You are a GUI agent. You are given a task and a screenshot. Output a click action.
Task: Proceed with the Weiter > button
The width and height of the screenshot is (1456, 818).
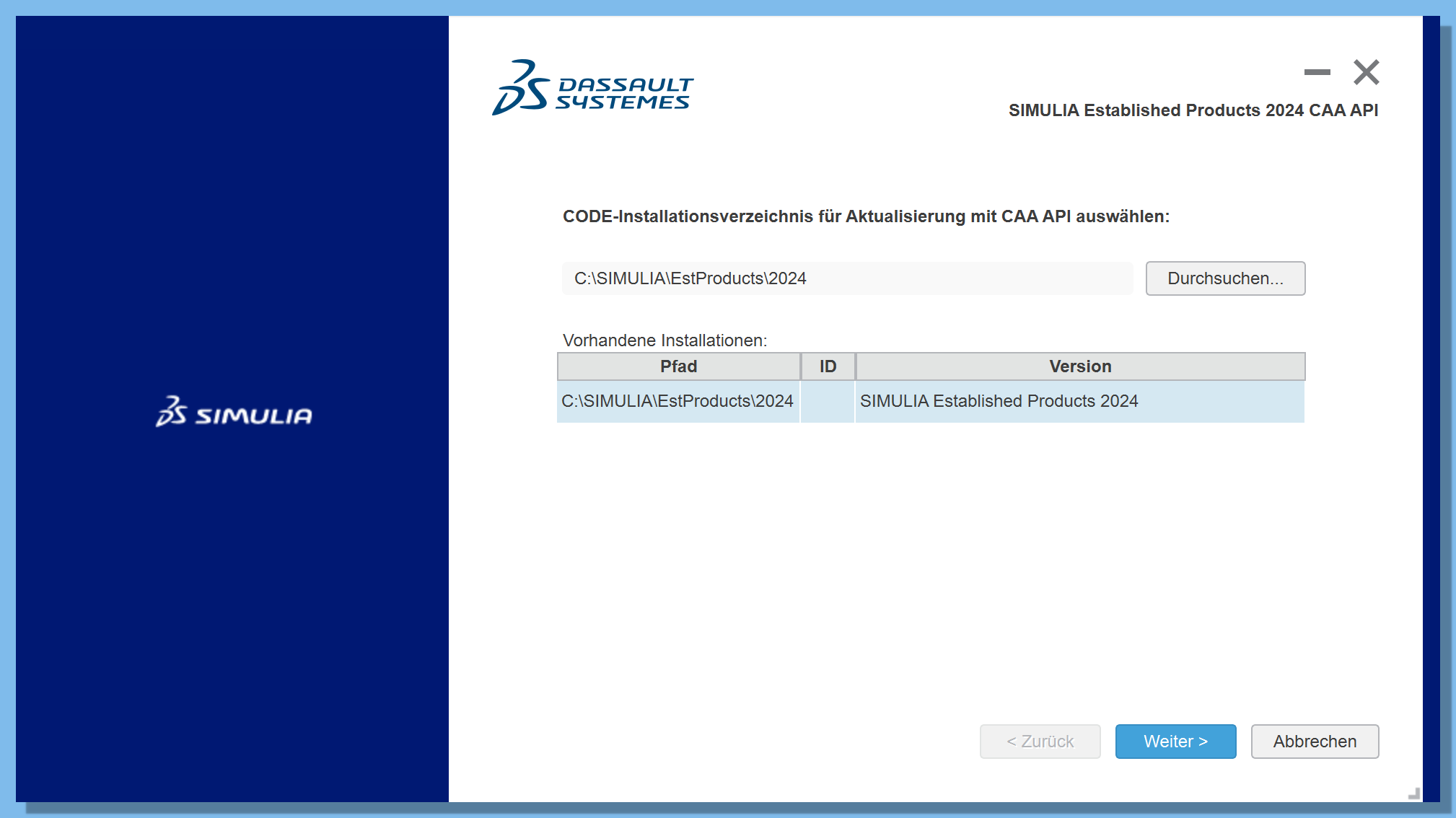1175,742
